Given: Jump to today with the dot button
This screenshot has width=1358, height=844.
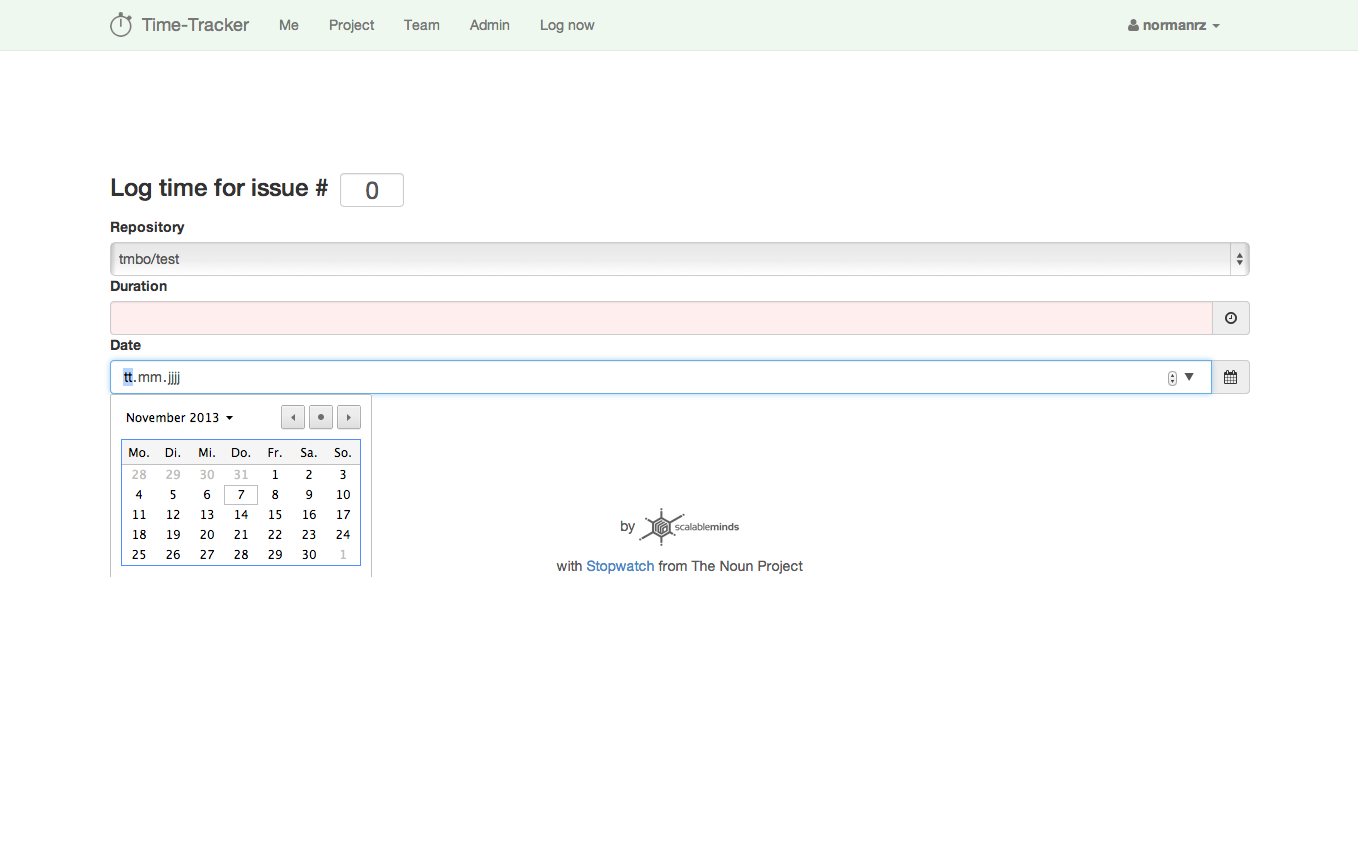Looking at the screenshot, I should 321,417.
